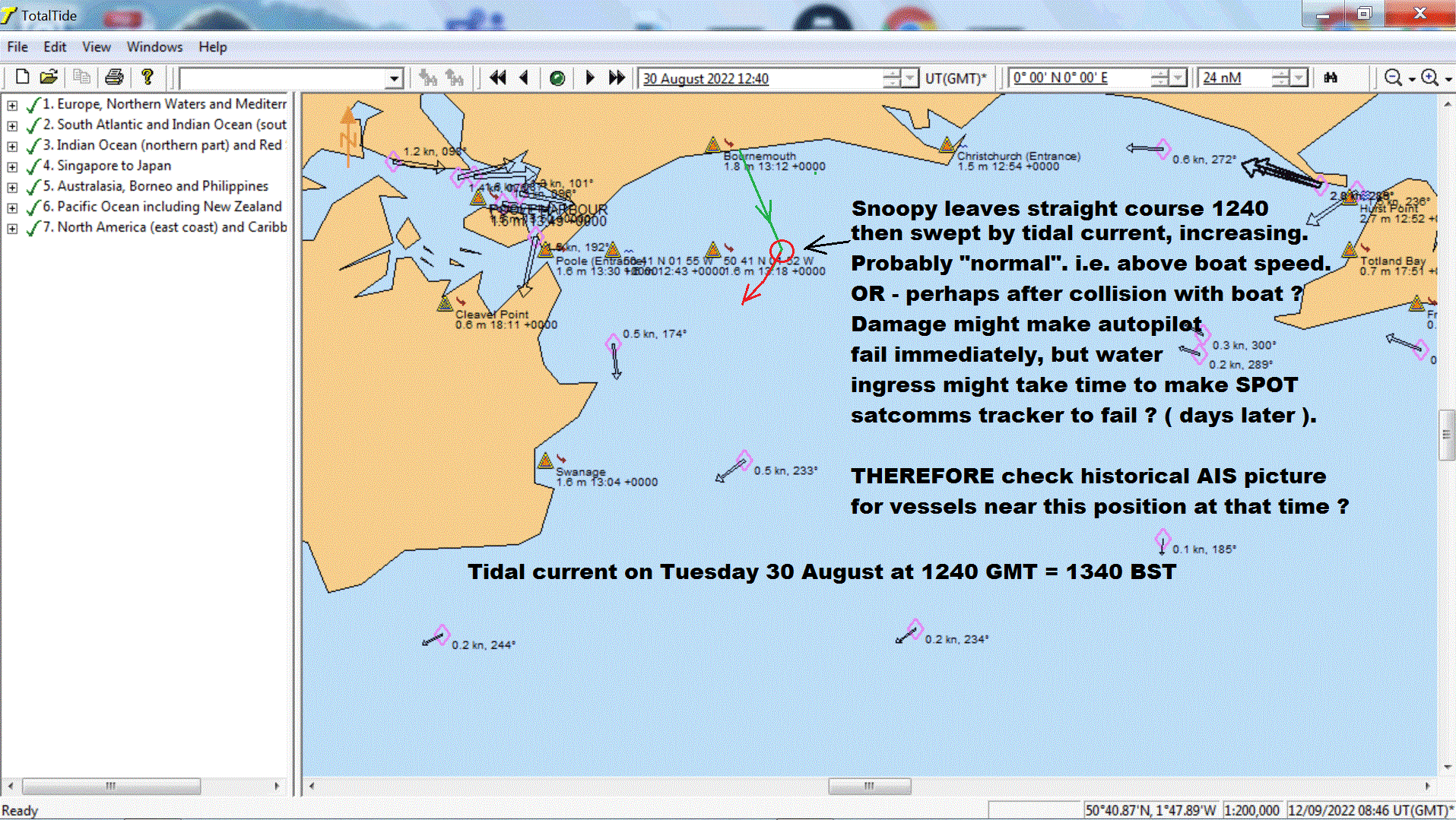
Task: Open the Windows menu
Action: 154,46
